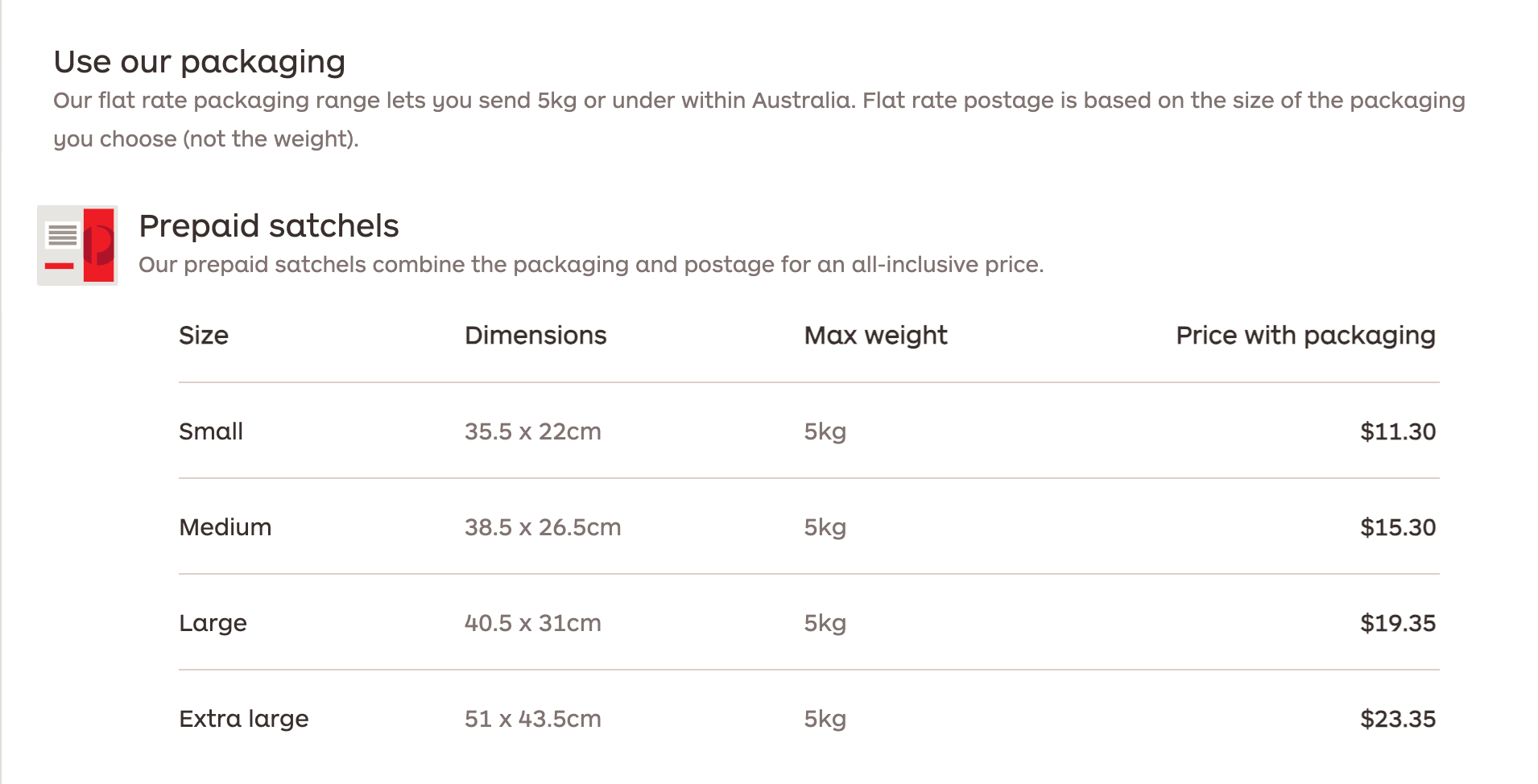
Task: Click the 38.5 x 26.5cm dimensions
Action: click(x=543, y=527)
